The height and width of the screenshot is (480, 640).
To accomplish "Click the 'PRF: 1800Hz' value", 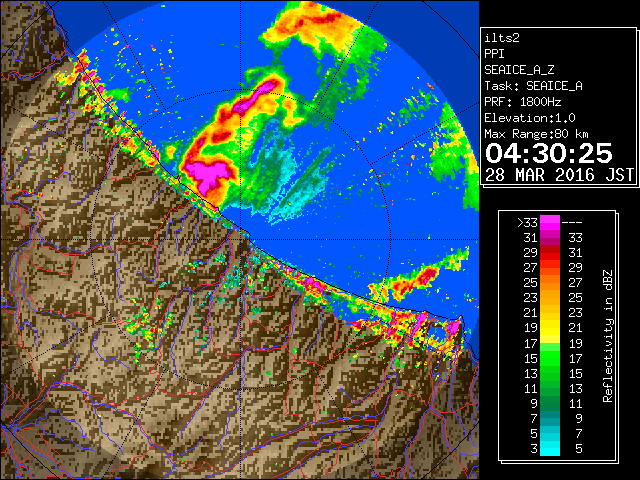I will coord(523,102).
